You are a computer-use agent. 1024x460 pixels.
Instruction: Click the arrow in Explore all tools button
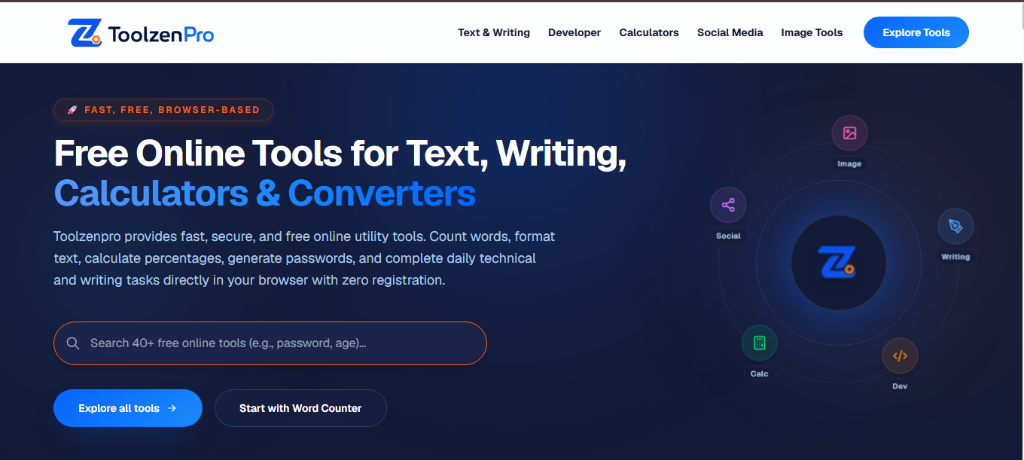point(172,408)
